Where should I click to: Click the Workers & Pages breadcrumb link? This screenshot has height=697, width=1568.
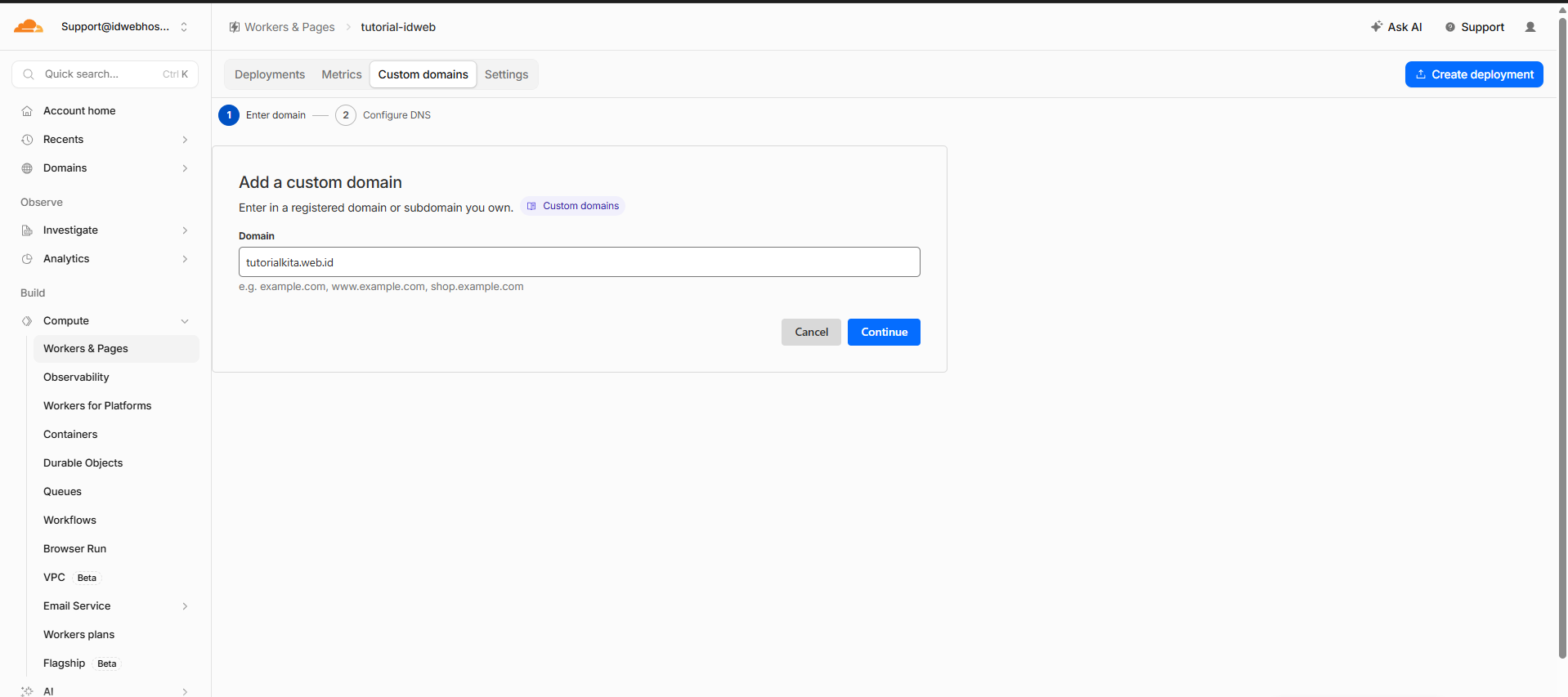click(x=289, y=27)
